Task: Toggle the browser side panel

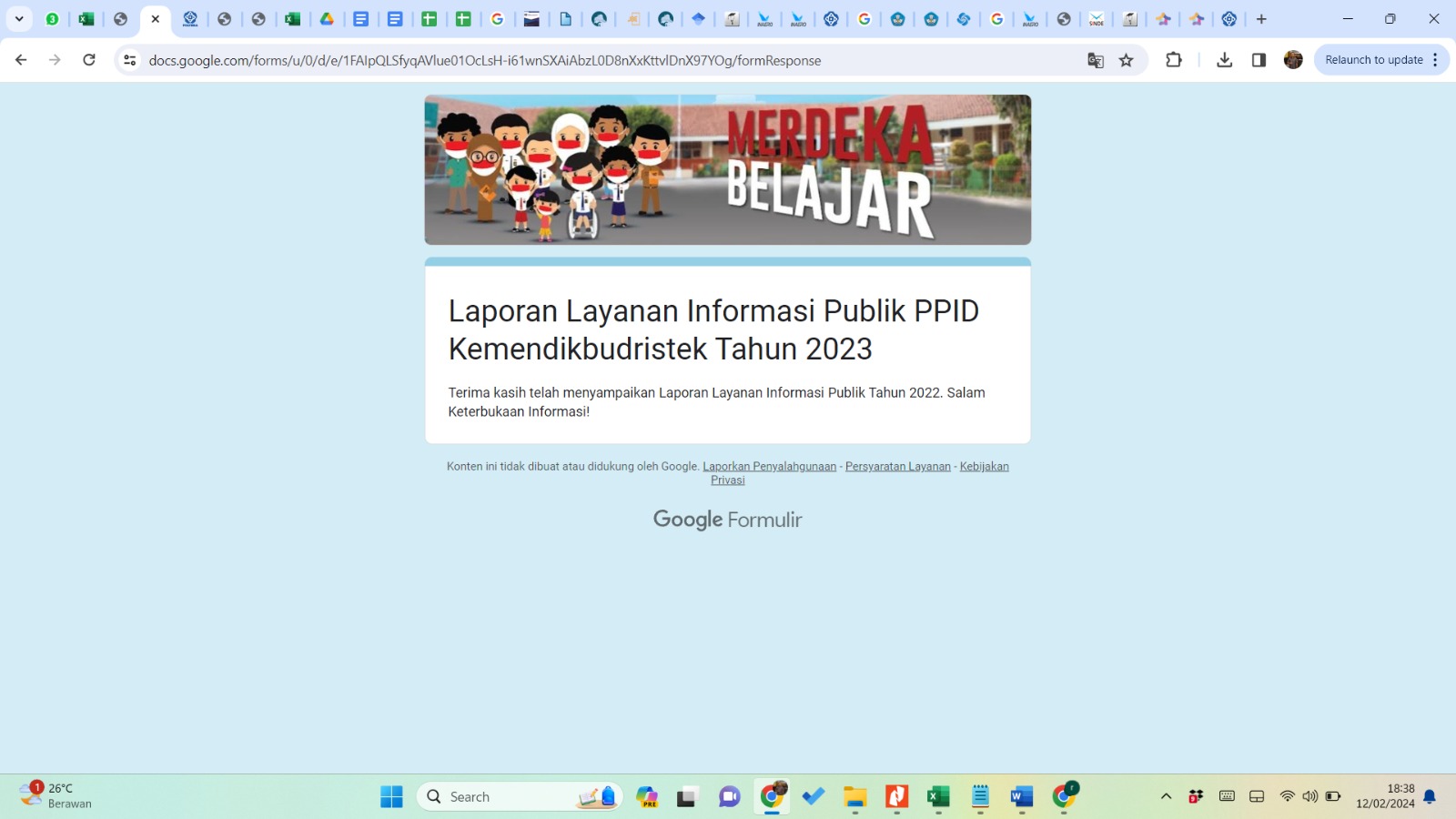Action: (x=1259, y=60)
